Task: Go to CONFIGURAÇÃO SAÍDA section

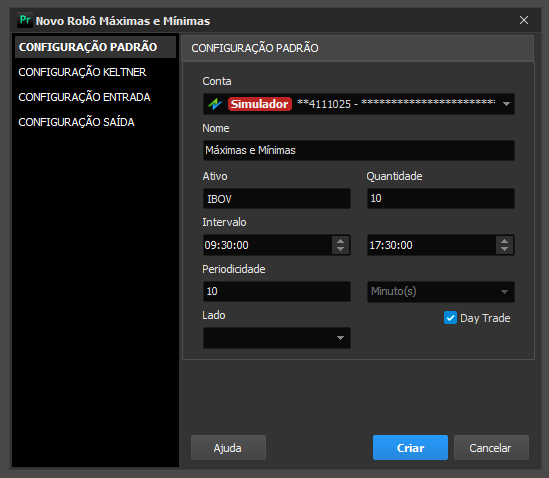Action: click(76, 122)
